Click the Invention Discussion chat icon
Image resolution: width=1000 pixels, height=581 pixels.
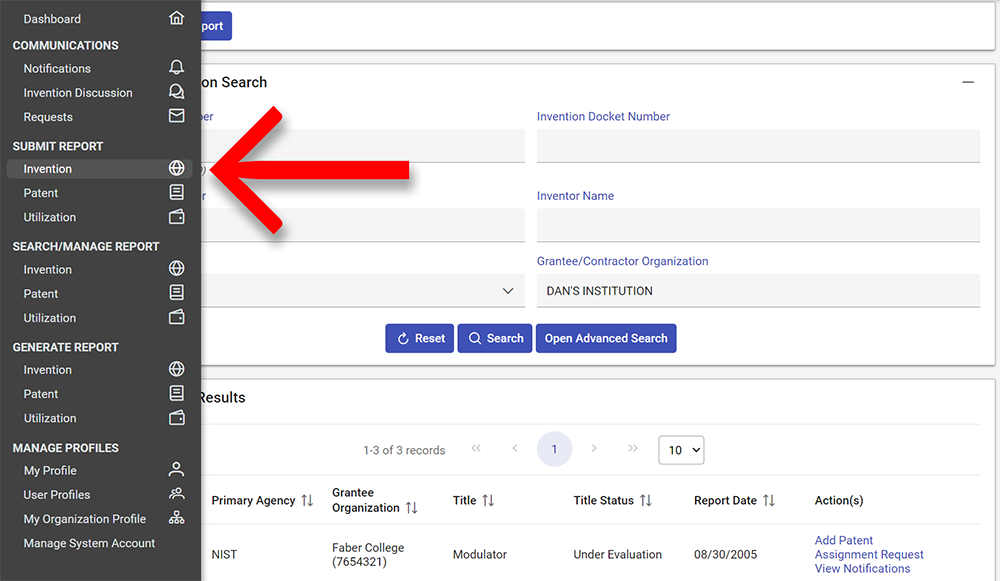(177, 92)
